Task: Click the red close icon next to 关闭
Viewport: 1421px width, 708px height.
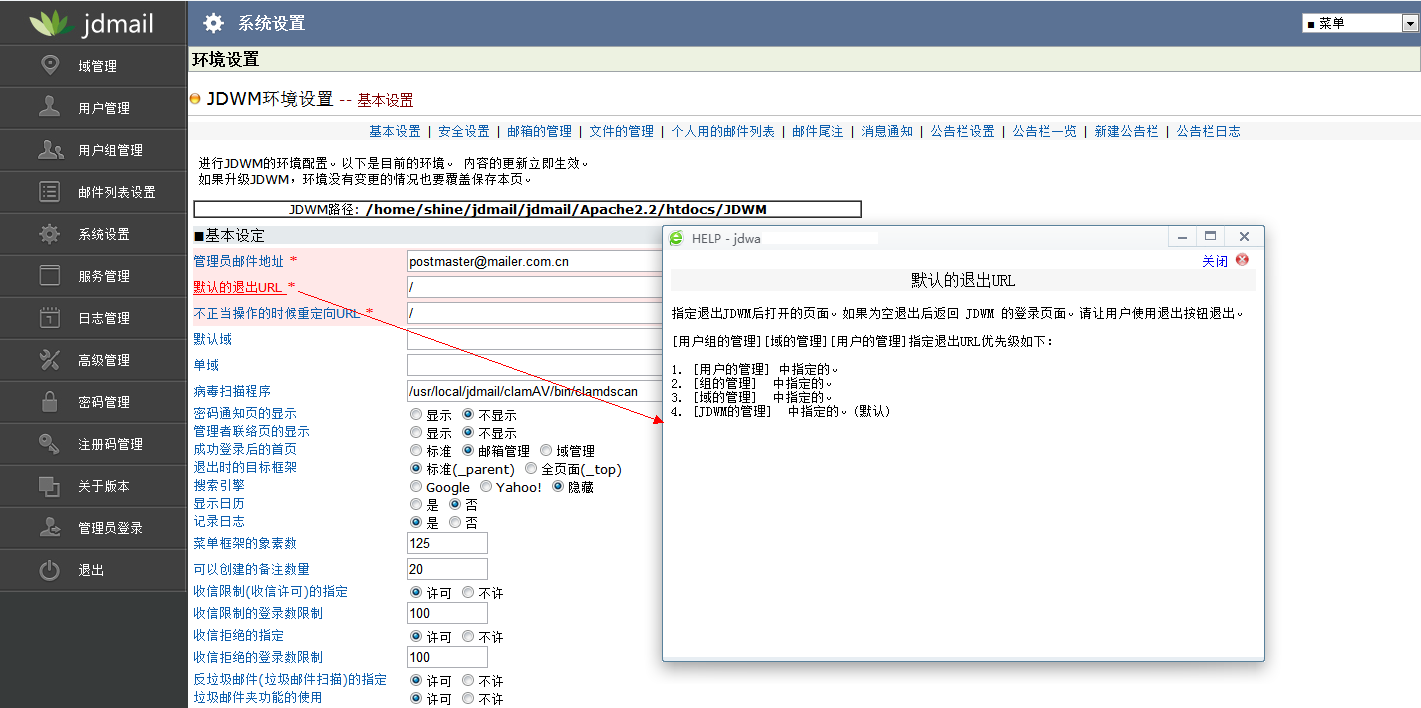Action: pyautogui.click(x=1242, y=260)
